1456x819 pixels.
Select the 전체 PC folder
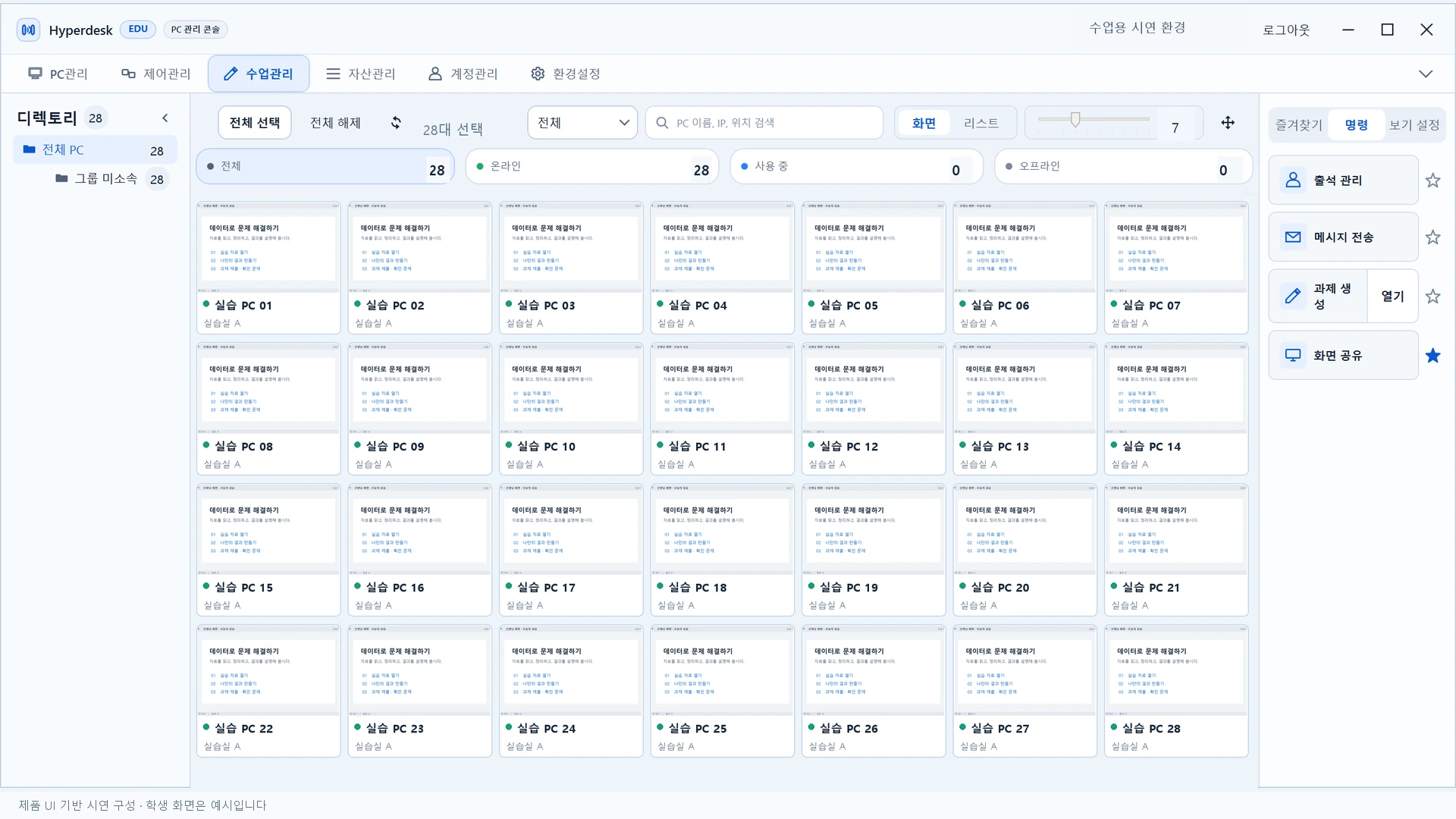coord(96,150)
